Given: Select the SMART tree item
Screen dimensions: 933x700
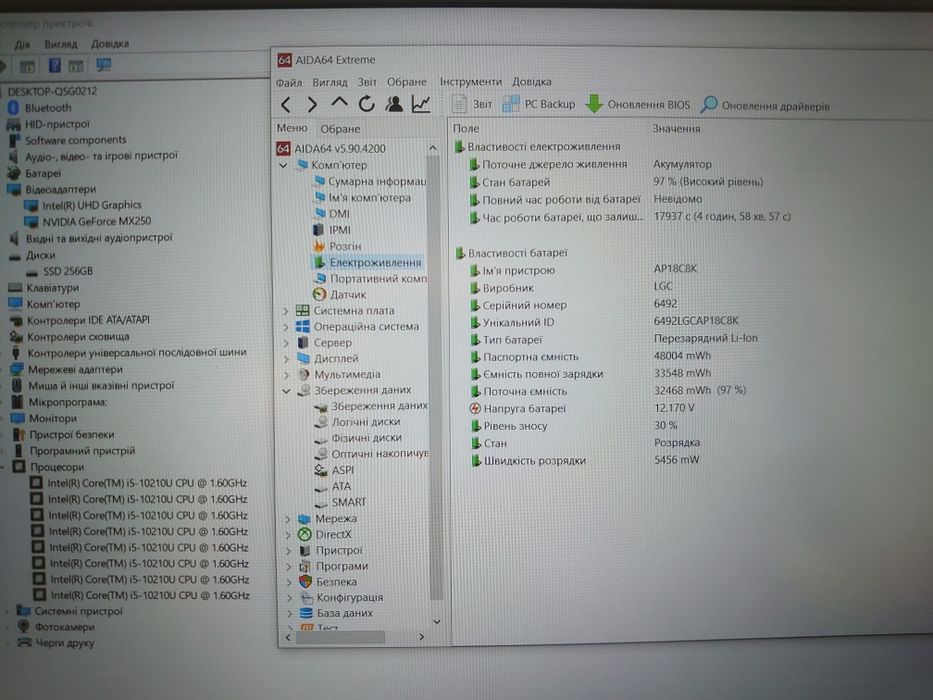Looking at the screenshot, I should (342, 502).
